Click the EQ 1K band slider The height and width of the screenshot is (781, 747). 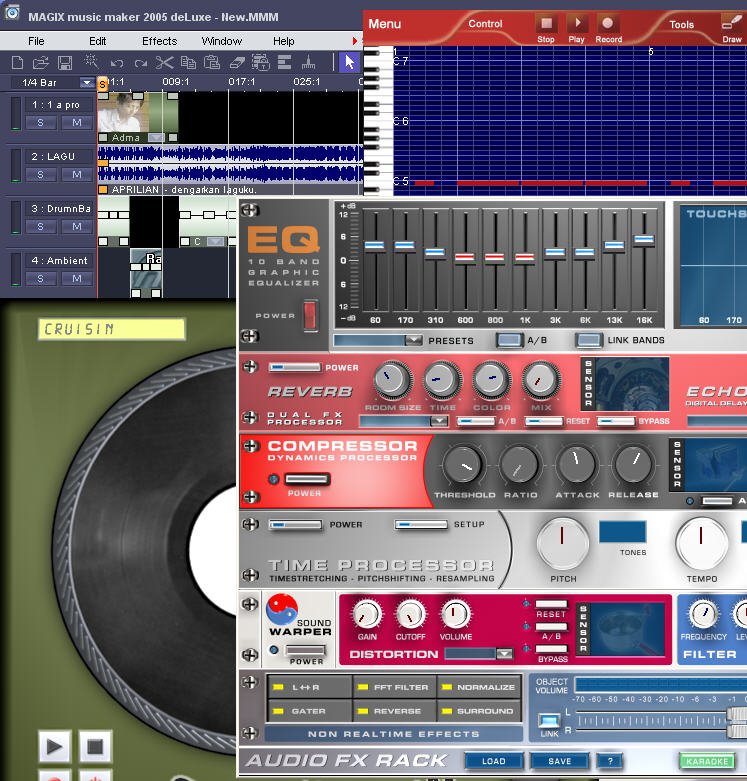pyautogui.click(x=525, y=257)
